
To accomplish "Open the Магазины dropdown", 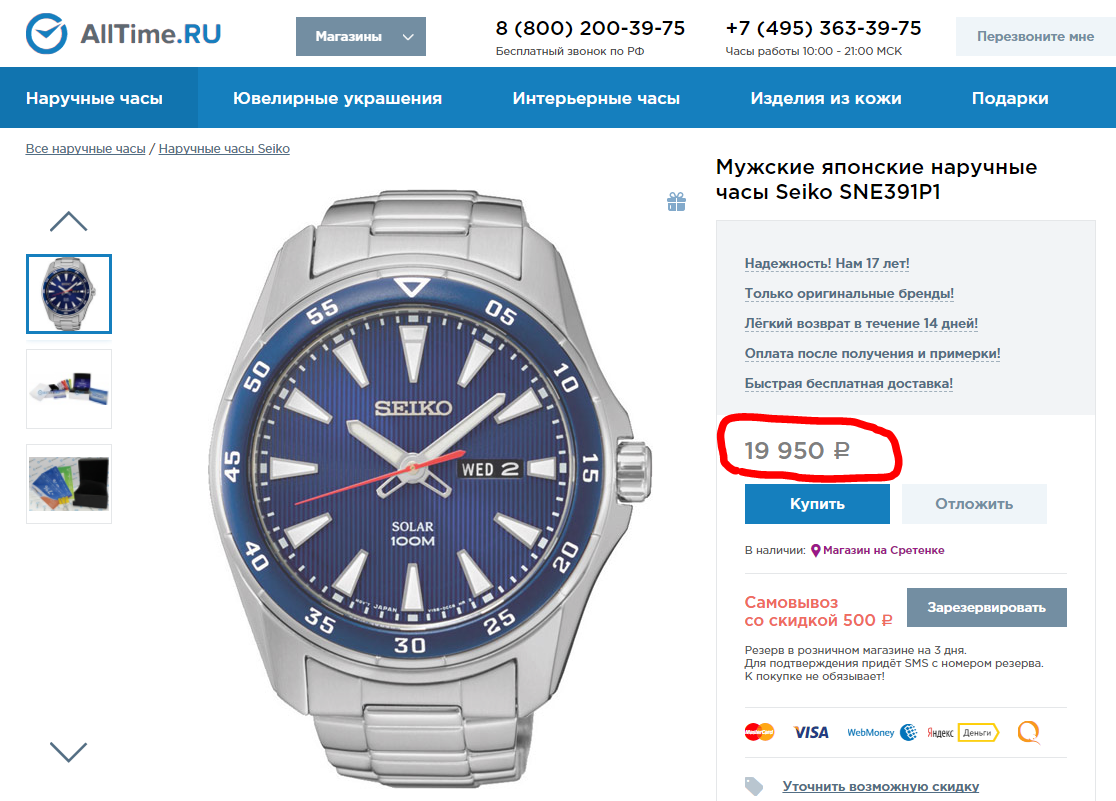I will click(x=361, y=37).
